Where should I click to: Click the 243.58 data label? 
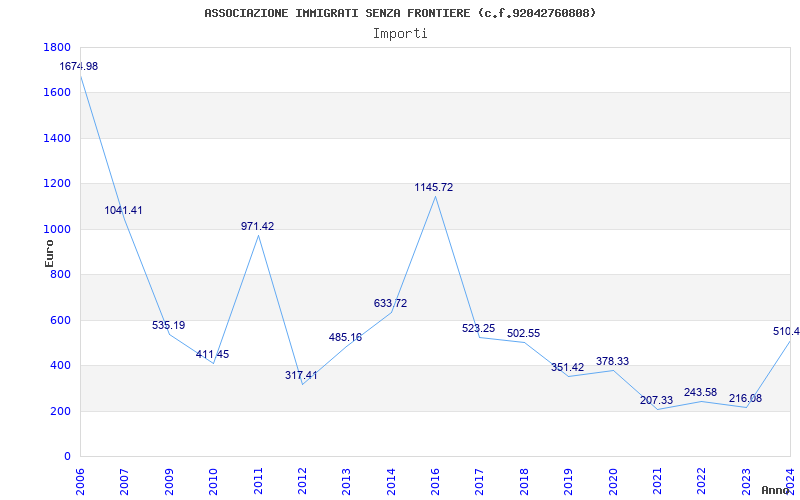pyautogui.click(x=700, y=391)
